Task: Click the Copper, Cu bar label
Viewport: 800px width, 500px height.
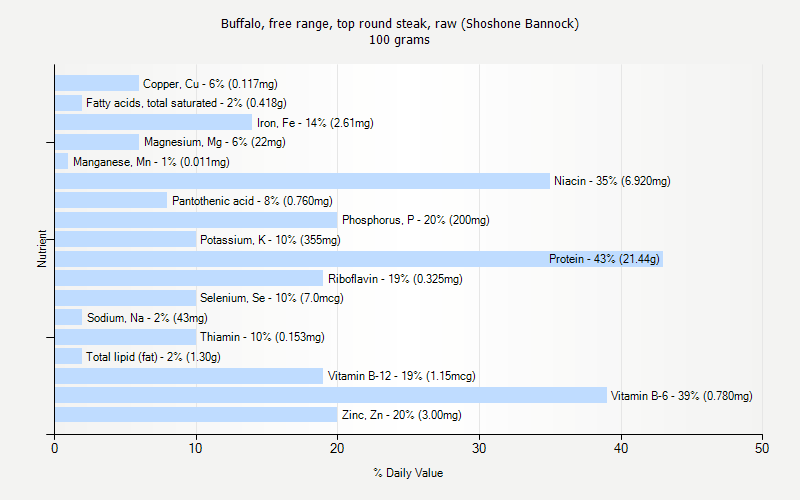Action: [210, 84]
